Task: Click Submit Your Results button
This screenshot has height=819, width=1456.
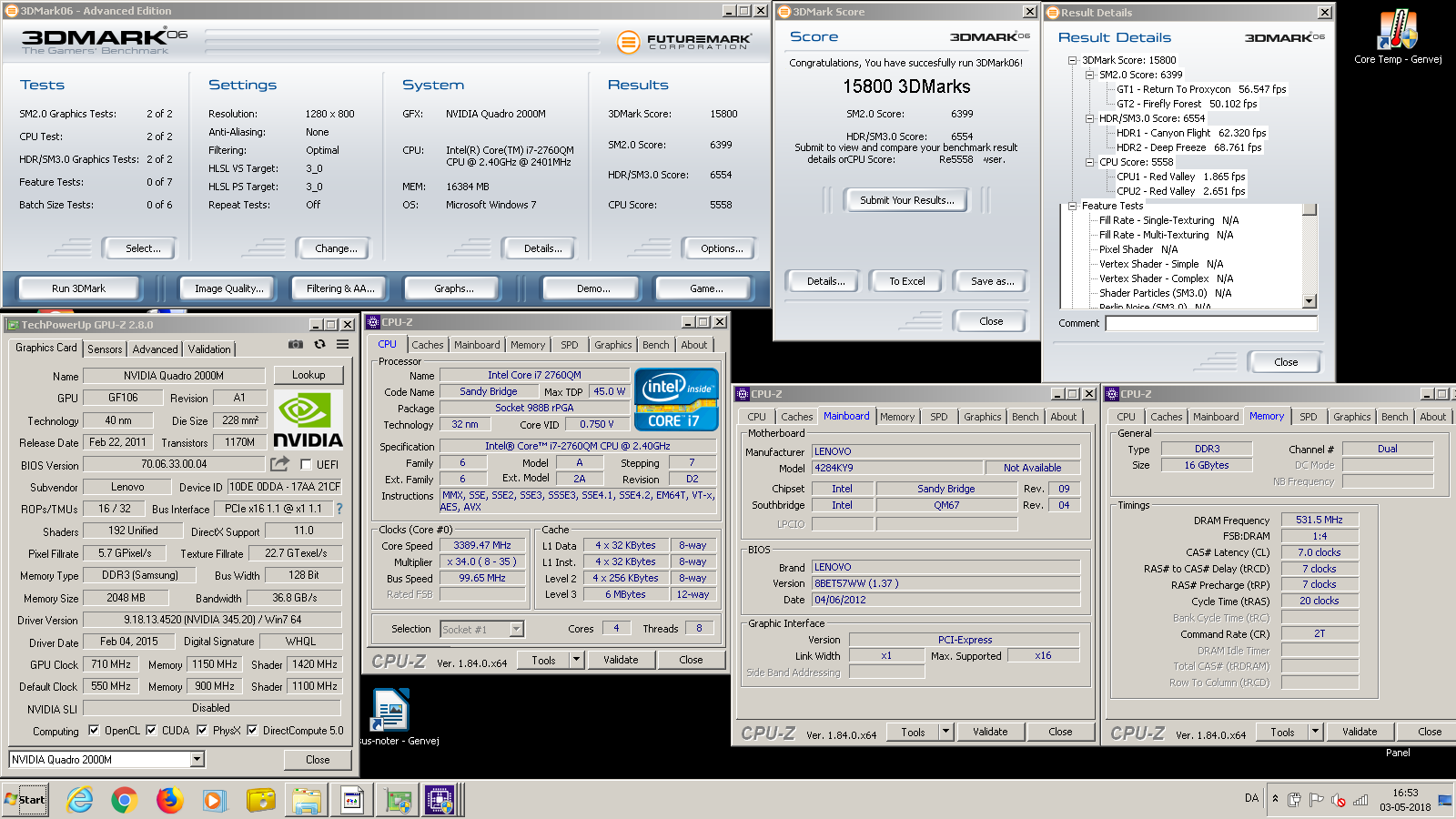Action: coord(906,200)
